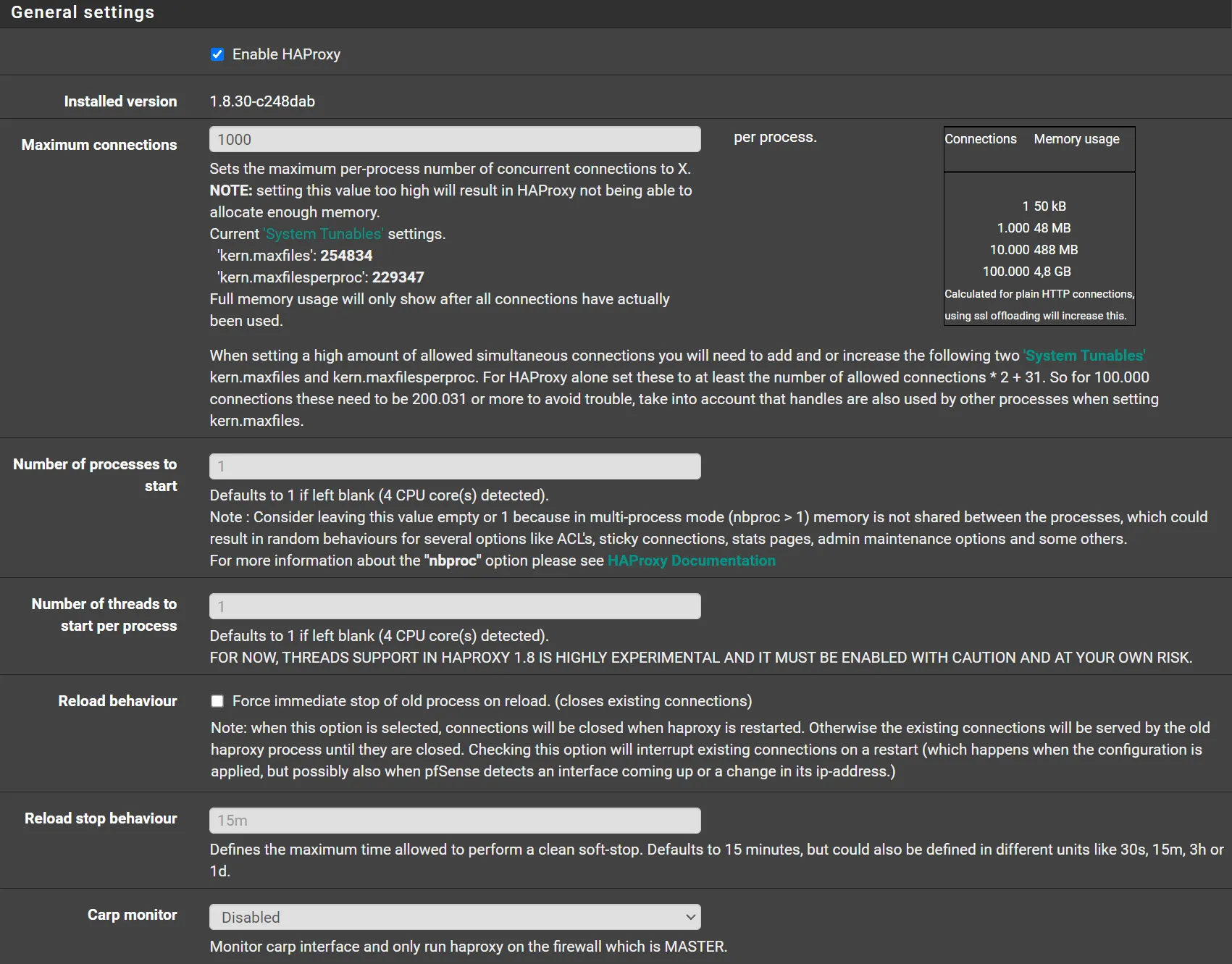Image resolution: width=1232 pixels, height=964 pixels.
Task: Open 'System Tunables' link beside Current settings
Action: (x=323, y=234)
